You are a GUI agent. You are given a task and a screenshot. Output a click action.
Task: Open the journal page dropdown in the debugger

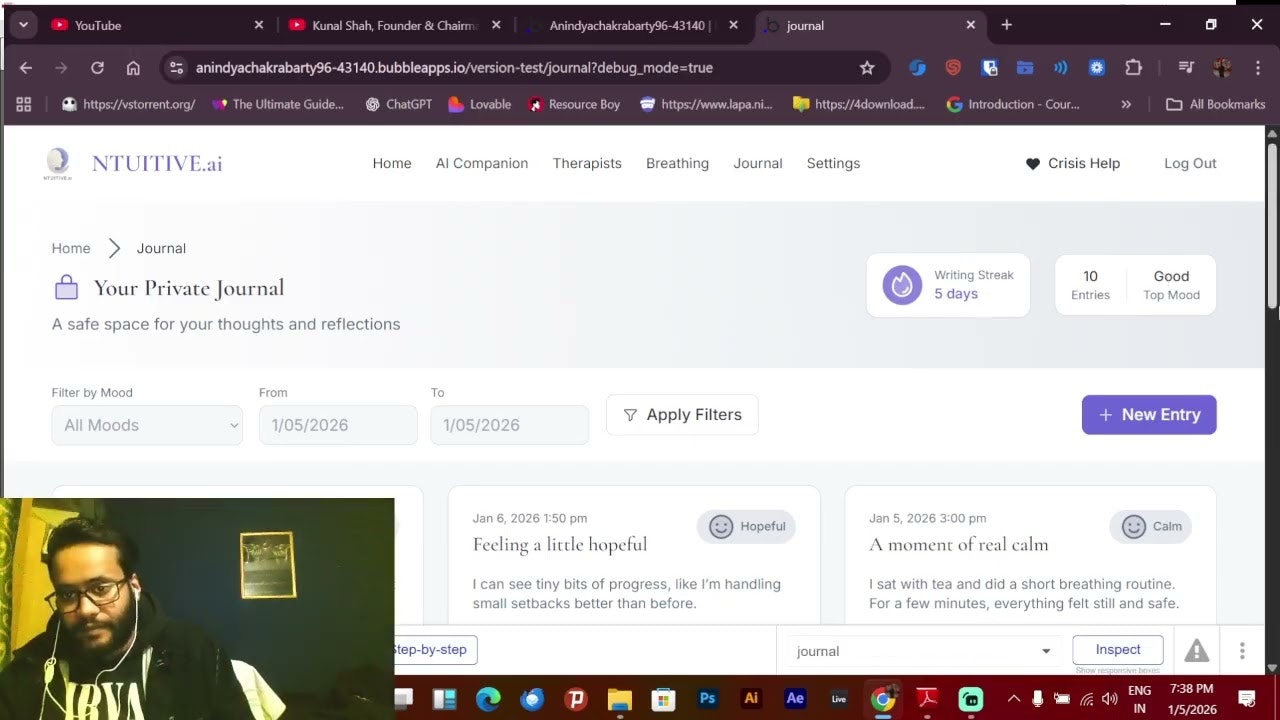click(921, 650)
